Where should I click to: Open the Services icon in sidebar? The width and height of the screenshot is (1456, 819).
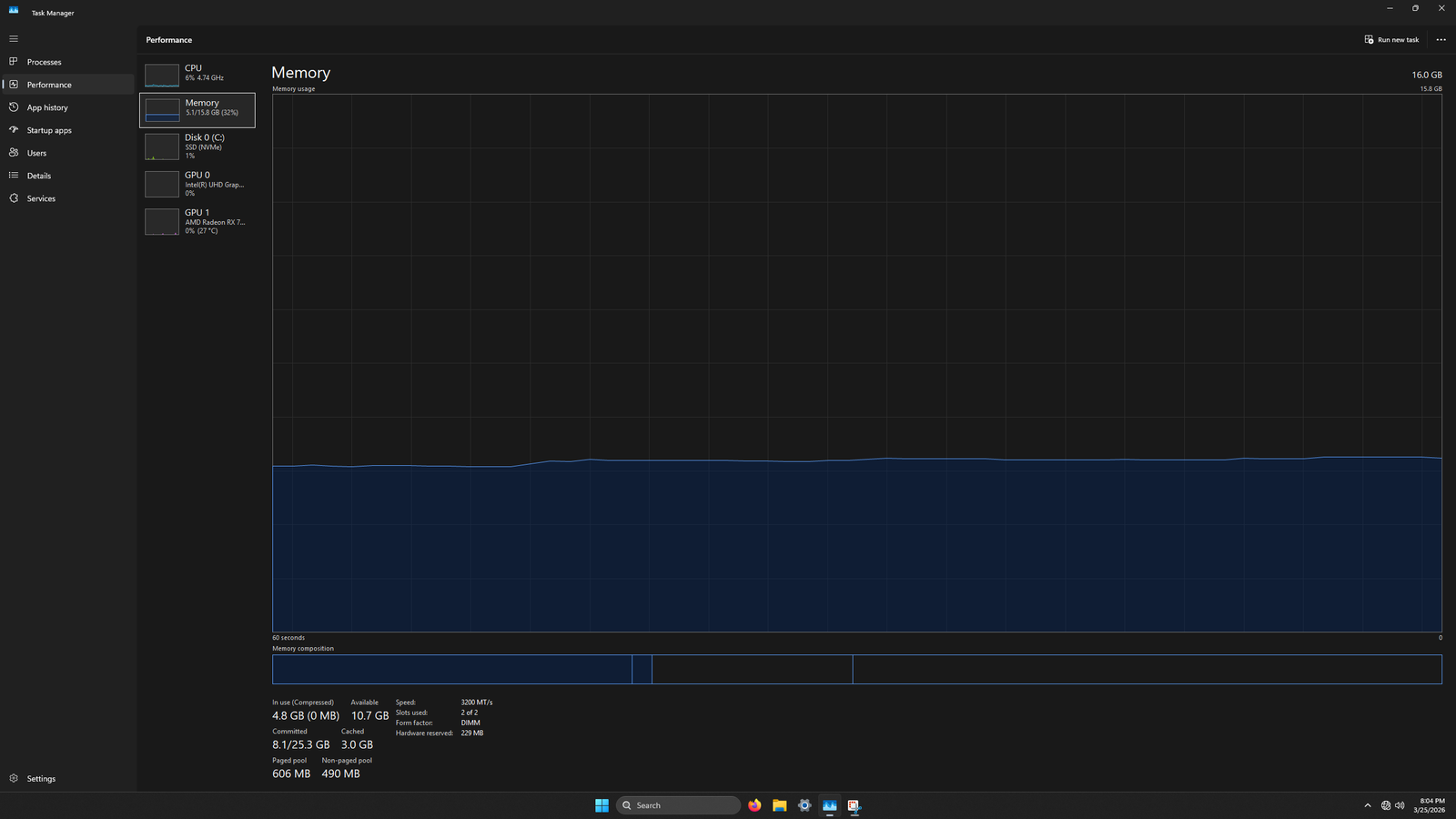(14, 198)
